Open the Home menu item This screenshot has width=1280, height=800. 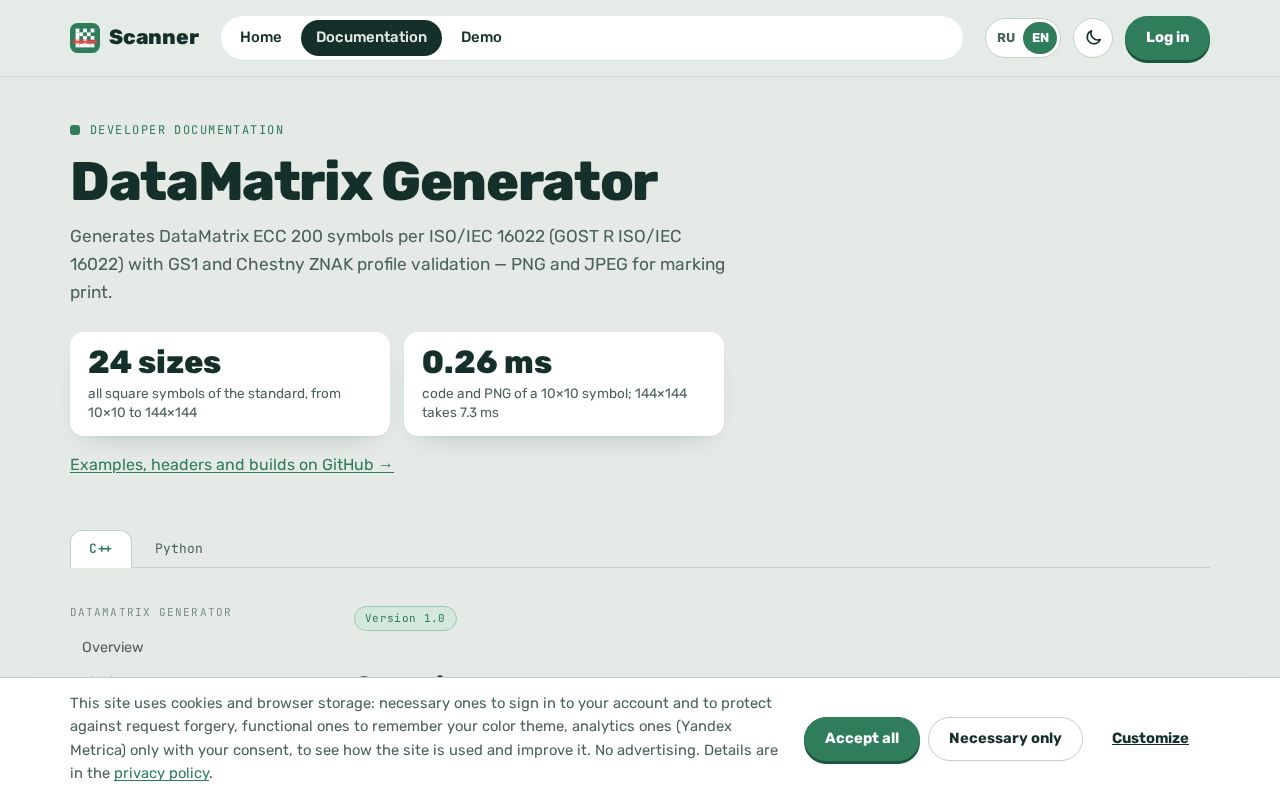tap(261, 38)
